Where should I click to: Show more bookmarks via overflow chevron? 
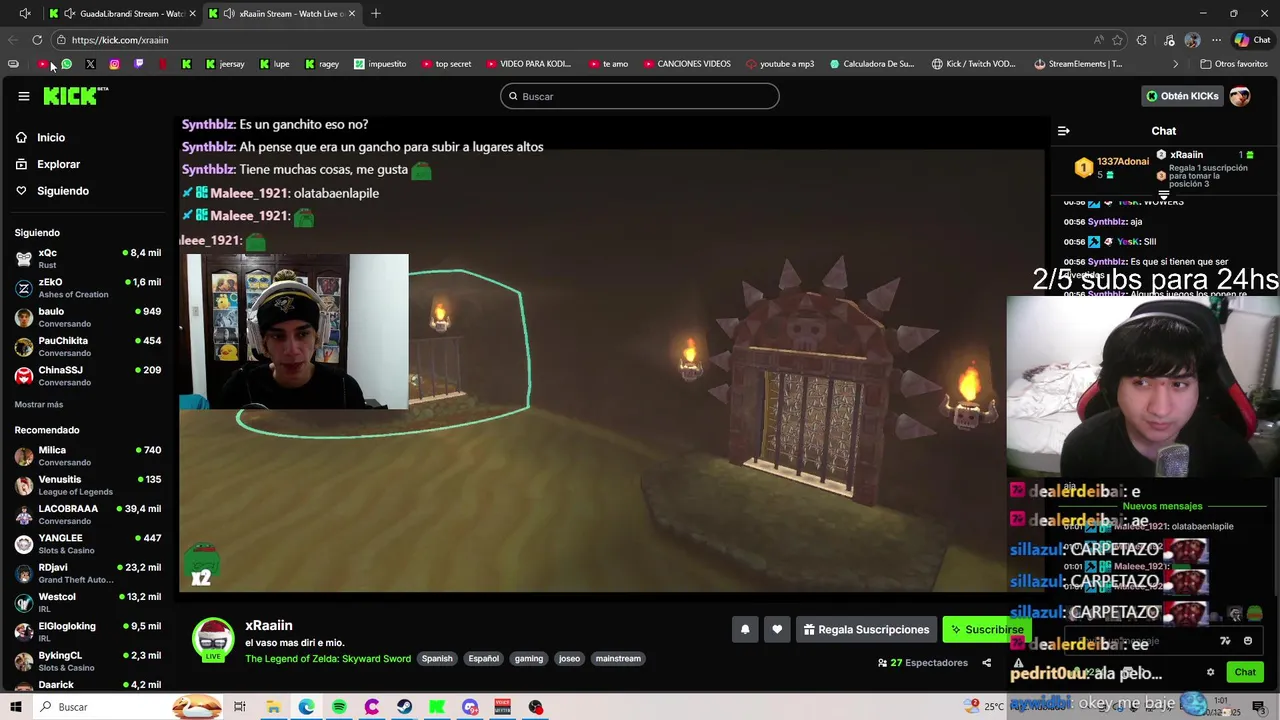point(1175,64)
